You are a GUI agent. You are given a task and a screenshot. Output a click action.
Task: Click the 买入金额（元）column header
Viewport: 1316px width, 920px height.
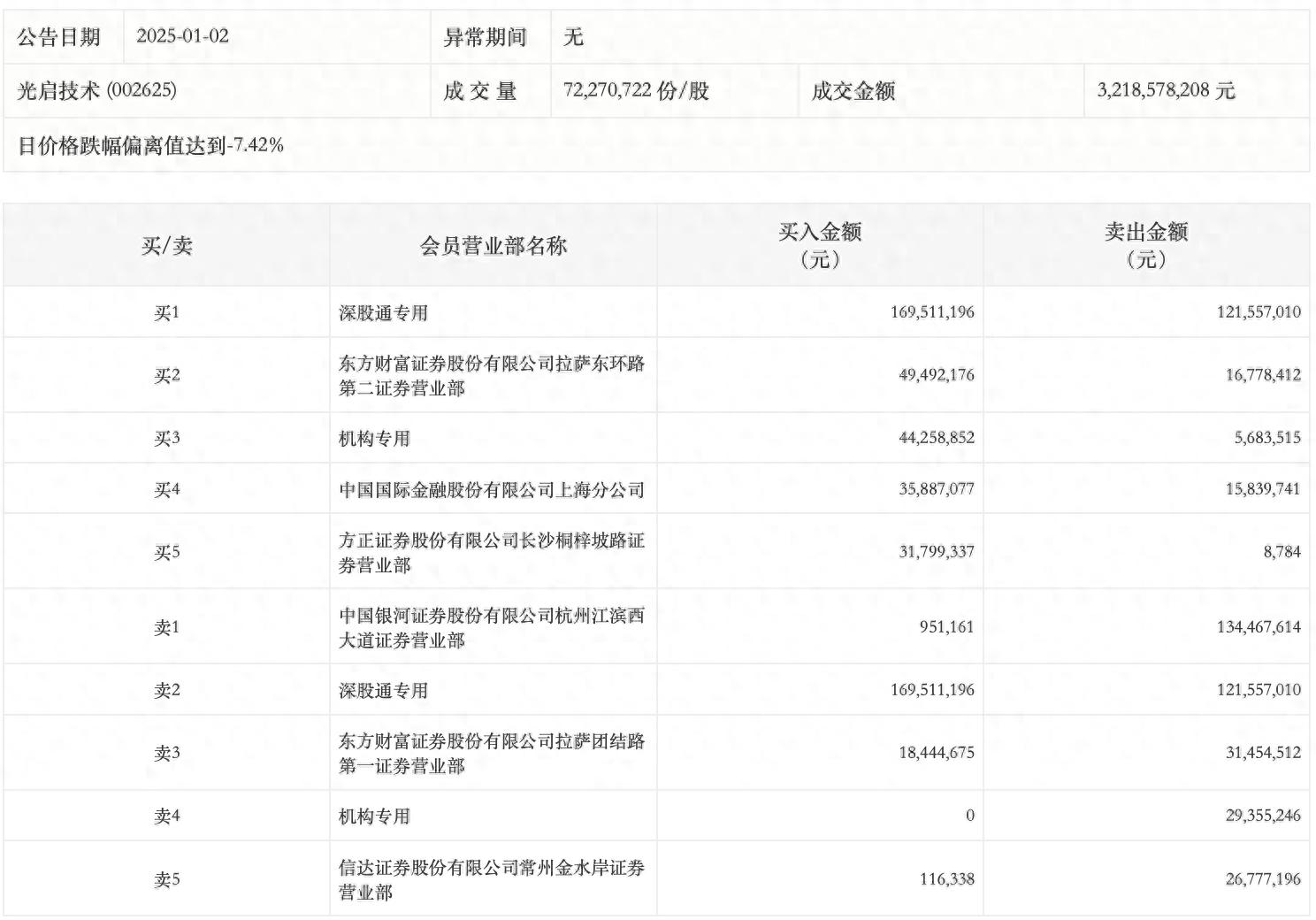[820, 246]
